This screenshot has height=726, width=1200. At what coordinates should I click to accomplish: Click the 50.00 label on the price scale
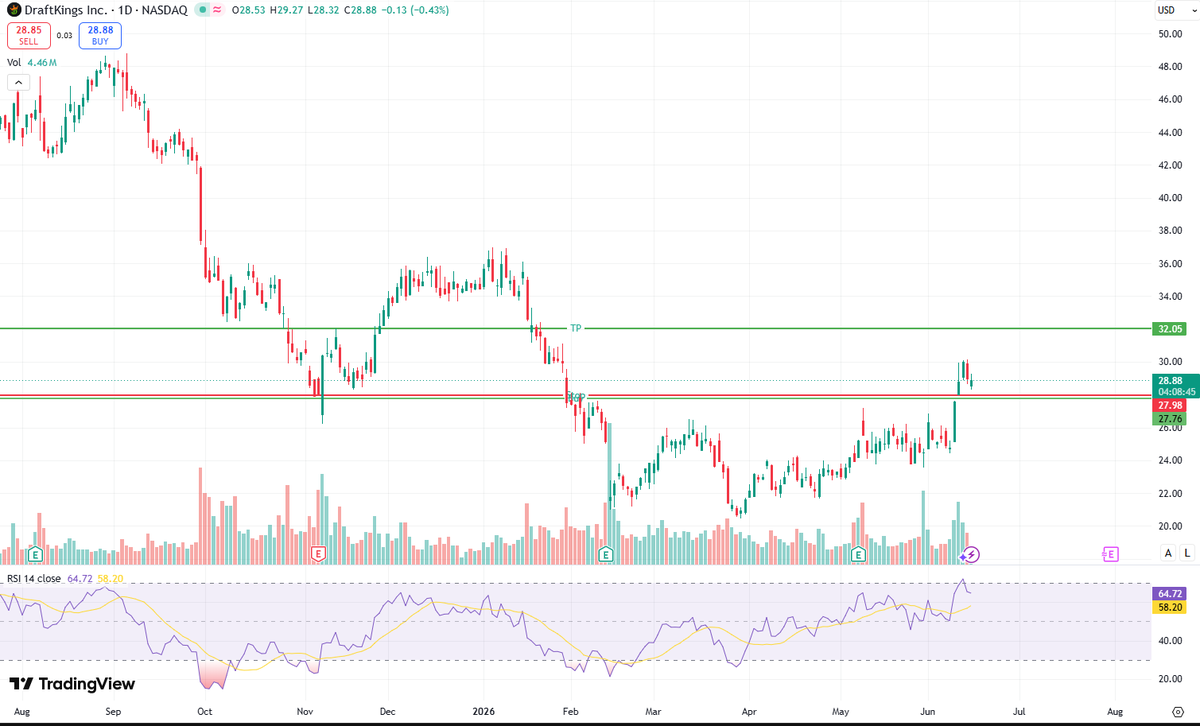[x=1170, y=34]
